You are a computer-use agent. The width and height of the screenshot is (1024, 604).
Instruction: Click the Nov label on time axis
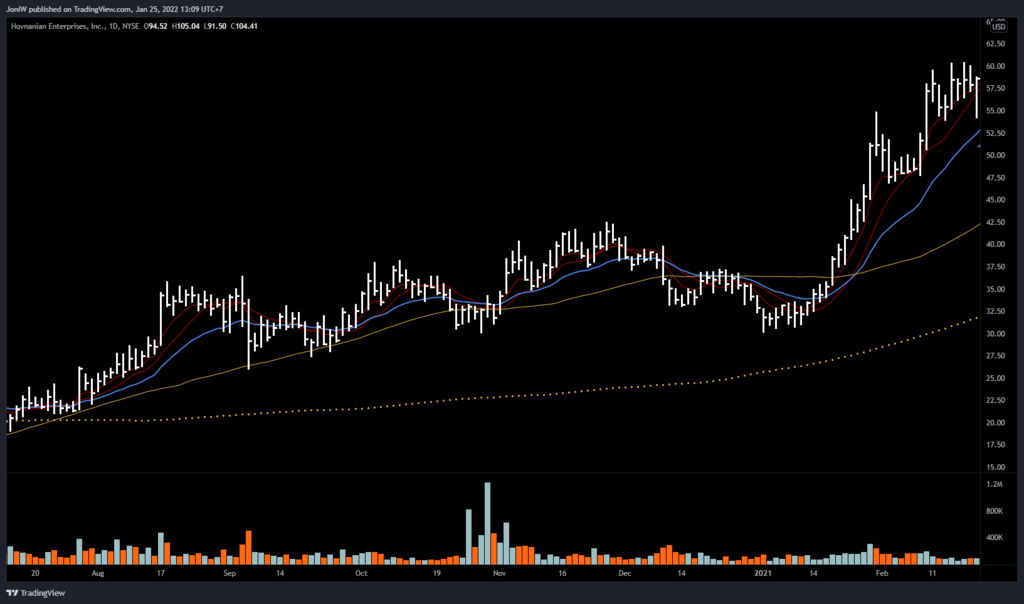coord(500,576)
